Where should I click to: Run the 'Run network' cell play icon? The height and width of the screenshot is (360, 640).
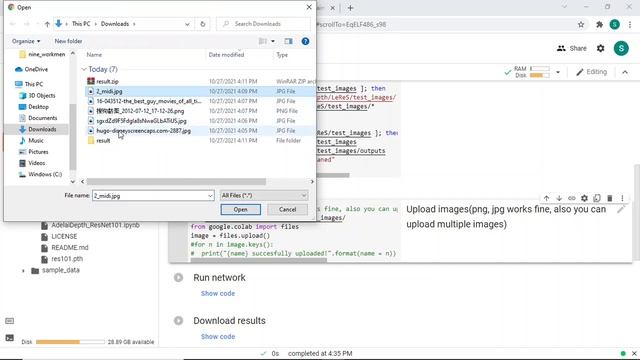(178, 278)
